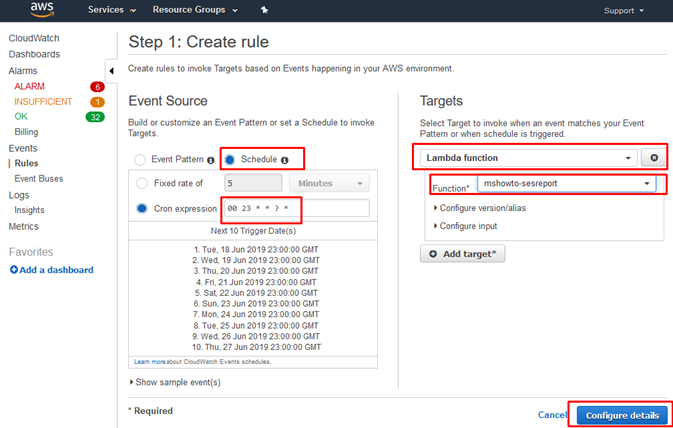Click the red ALARM count badge
This screenshot has height=428, width=673.
(x=97, y=87)
